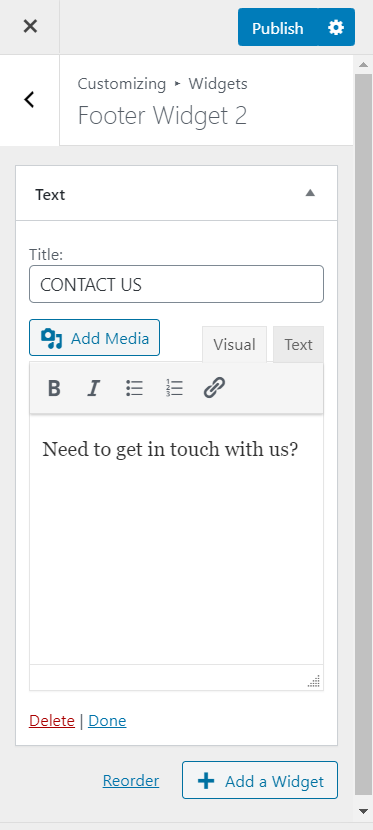Click the Add a Widget button
The width and height of the screenshot is (373, 830).
(x=260, y=780)
